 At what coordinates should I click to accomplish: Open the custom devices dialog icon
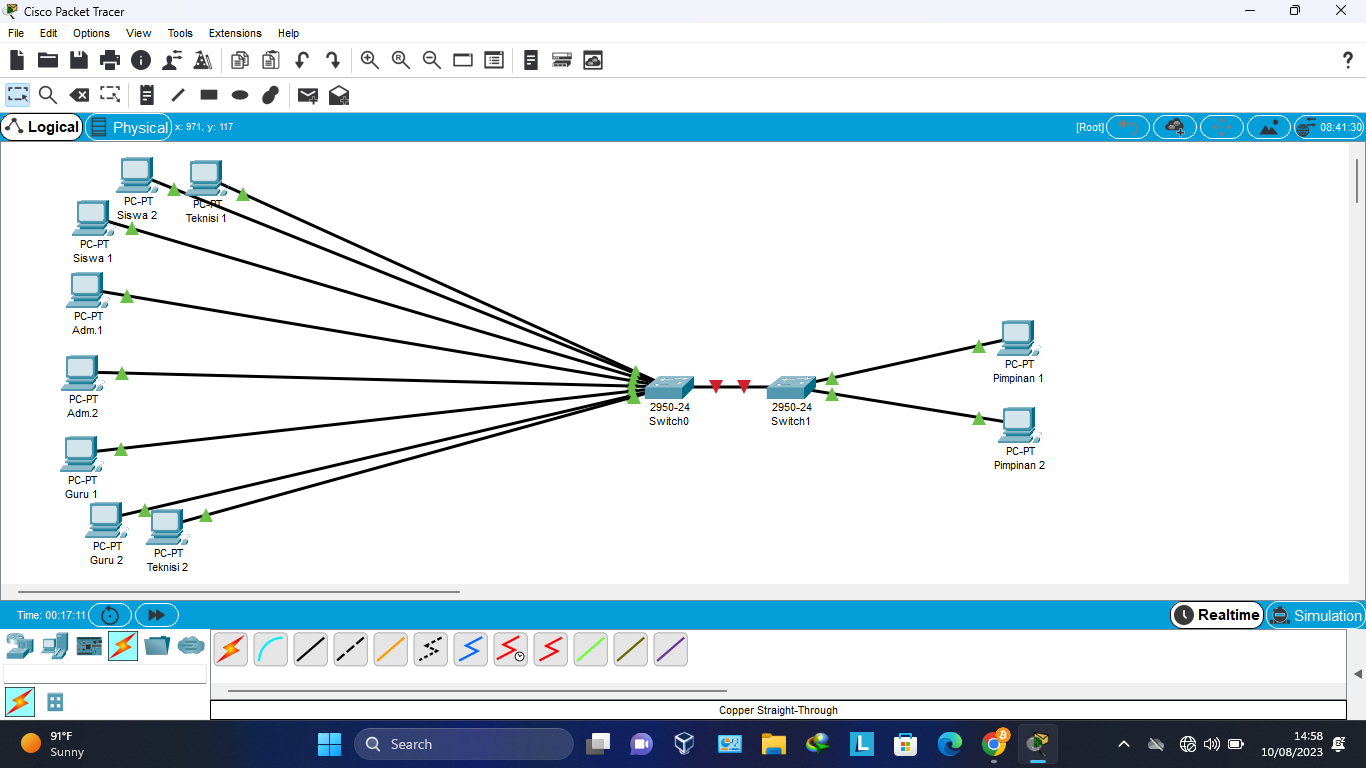tap(494, 60)
